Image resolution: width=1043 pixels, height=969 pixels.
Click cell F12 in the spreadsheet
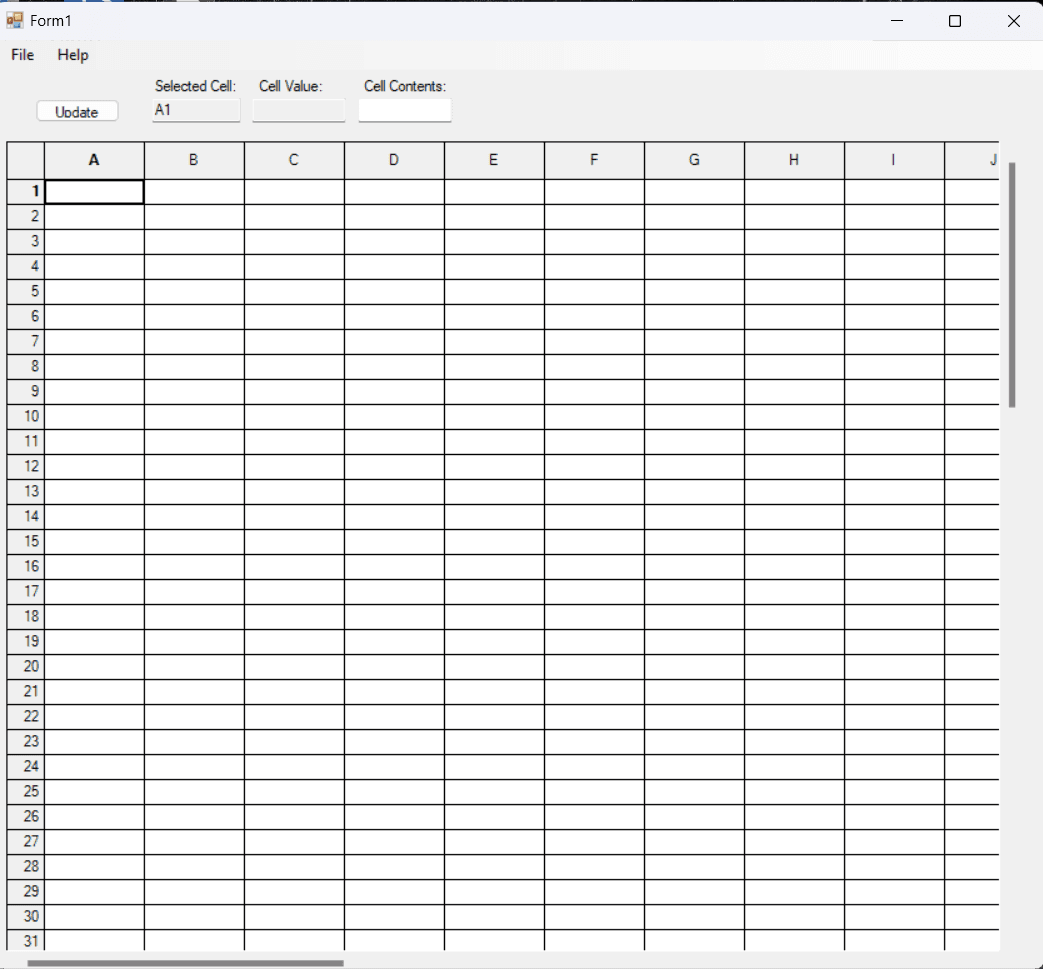click(x=594, y=466)
